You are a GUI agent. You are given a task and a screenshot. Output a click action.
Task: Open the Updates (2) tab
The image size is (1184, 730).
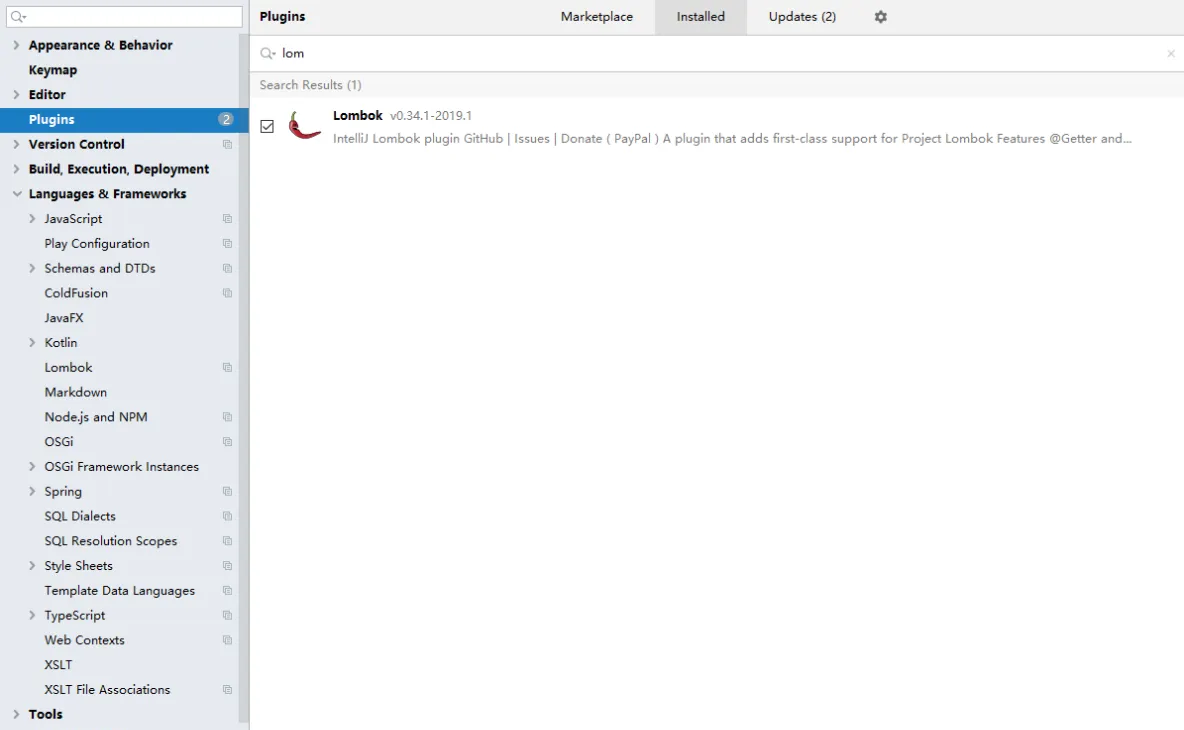tap(802, 17)
